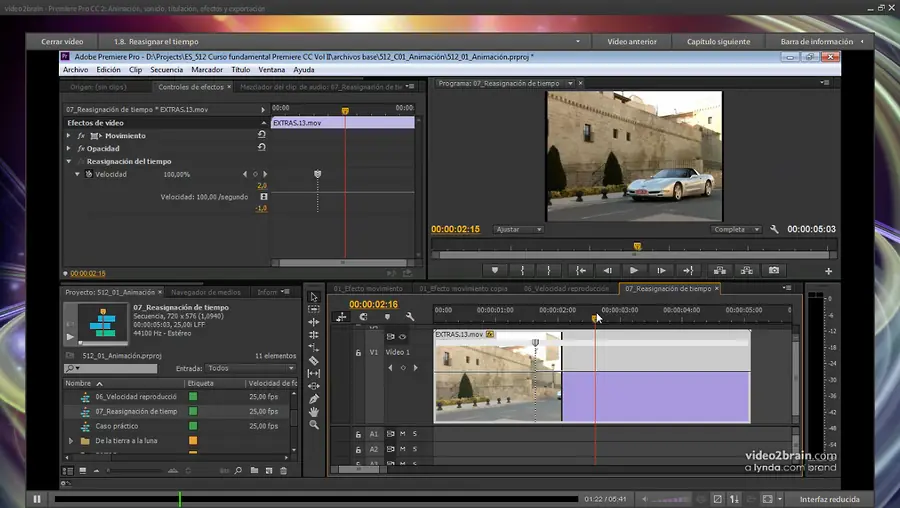The height and width of the screenshot is (508, 900).
Task: Open Program monitor sequence dropdown arrow
Action: tap(570, 83)
